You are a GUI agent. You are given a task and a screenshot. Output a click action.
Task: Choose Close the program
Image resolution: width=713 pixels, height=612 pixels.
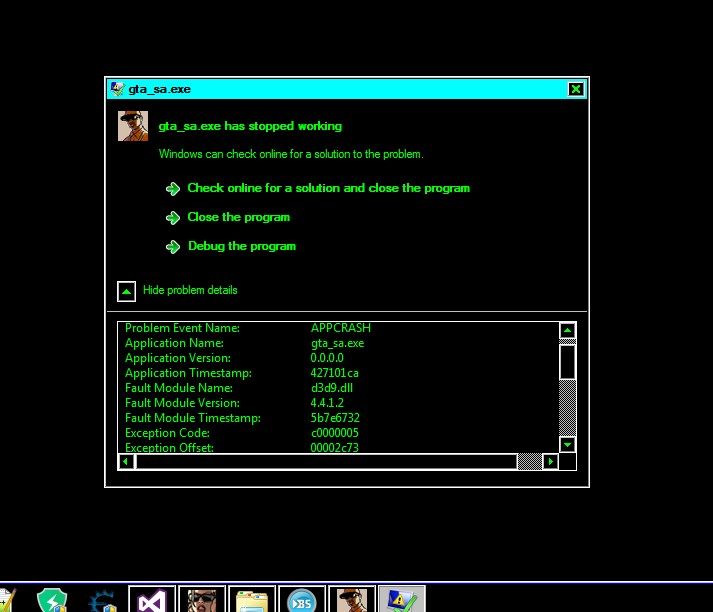tap(239, 217)
